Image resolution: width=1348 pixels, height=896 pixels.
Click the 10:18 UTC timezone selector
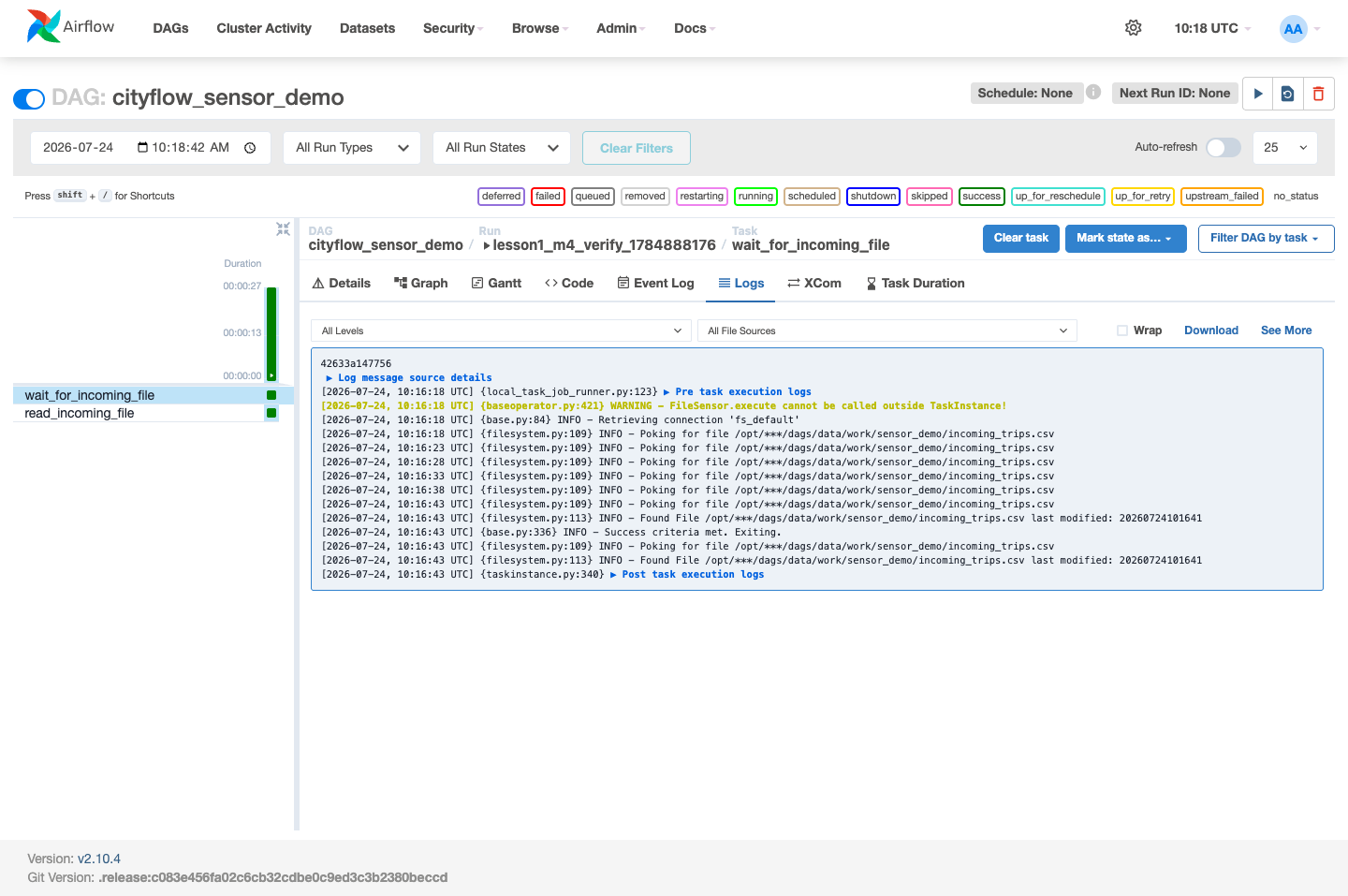coord(1212,28)
